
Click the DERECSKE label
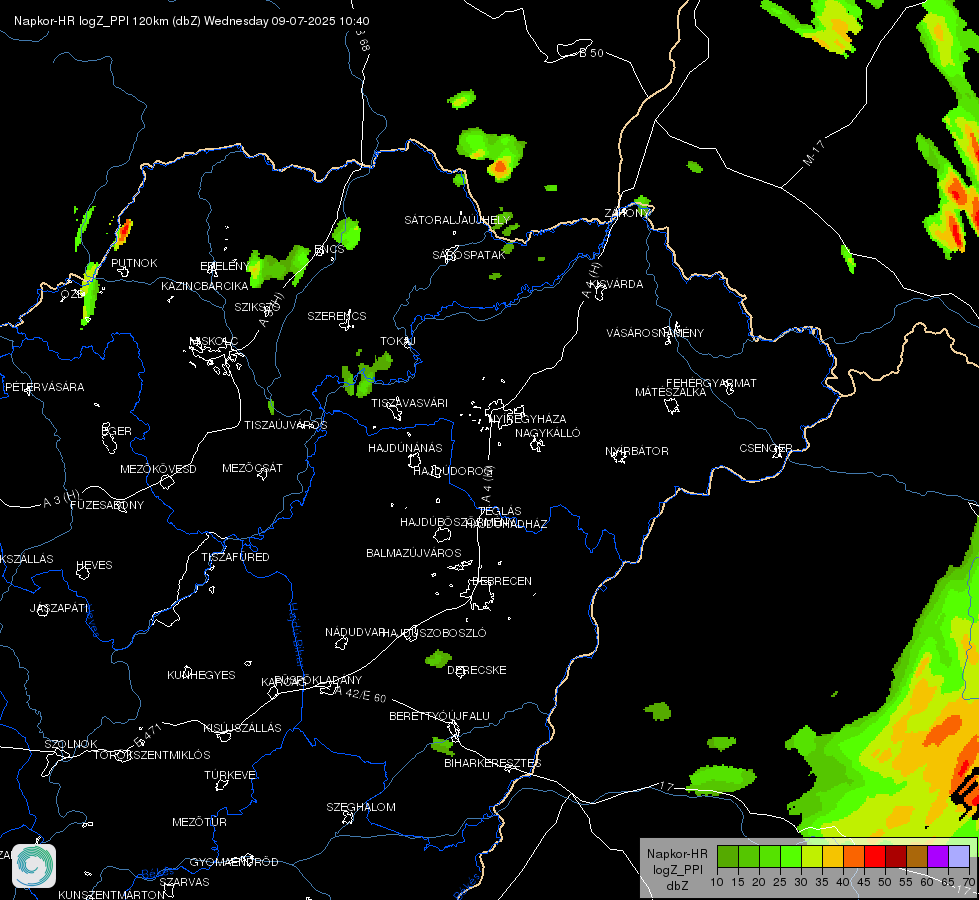(476, 670)
